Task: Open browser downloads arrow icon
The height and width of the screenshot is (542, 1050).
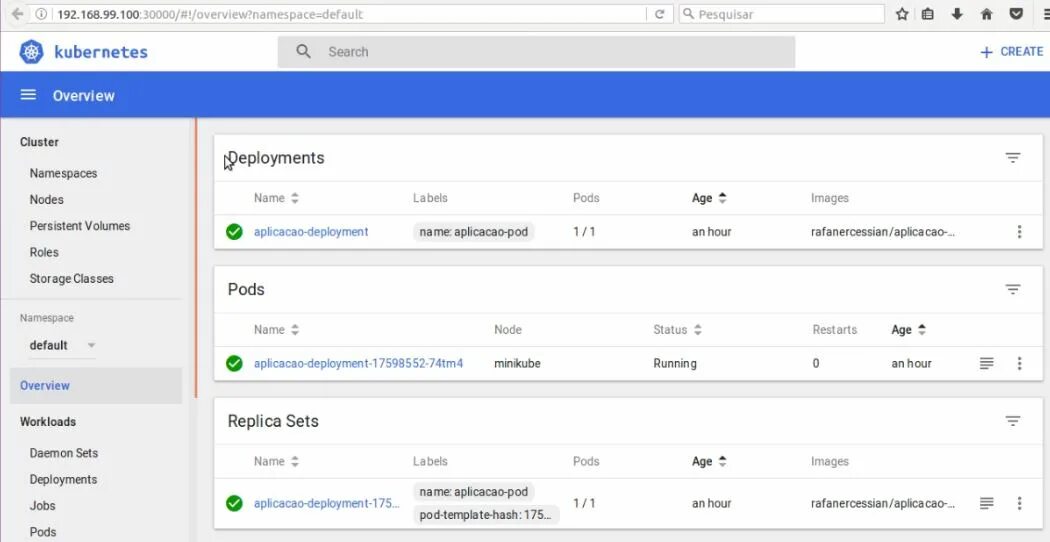Action: point(957,13)
